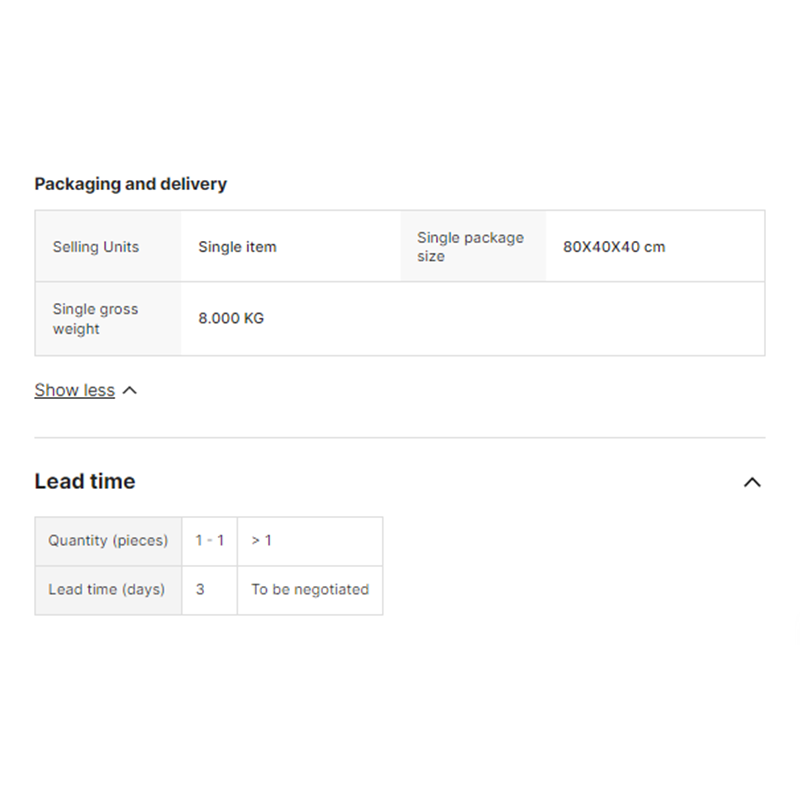Select the Single gross weight label
800x800 pixels.
[95, 319]
